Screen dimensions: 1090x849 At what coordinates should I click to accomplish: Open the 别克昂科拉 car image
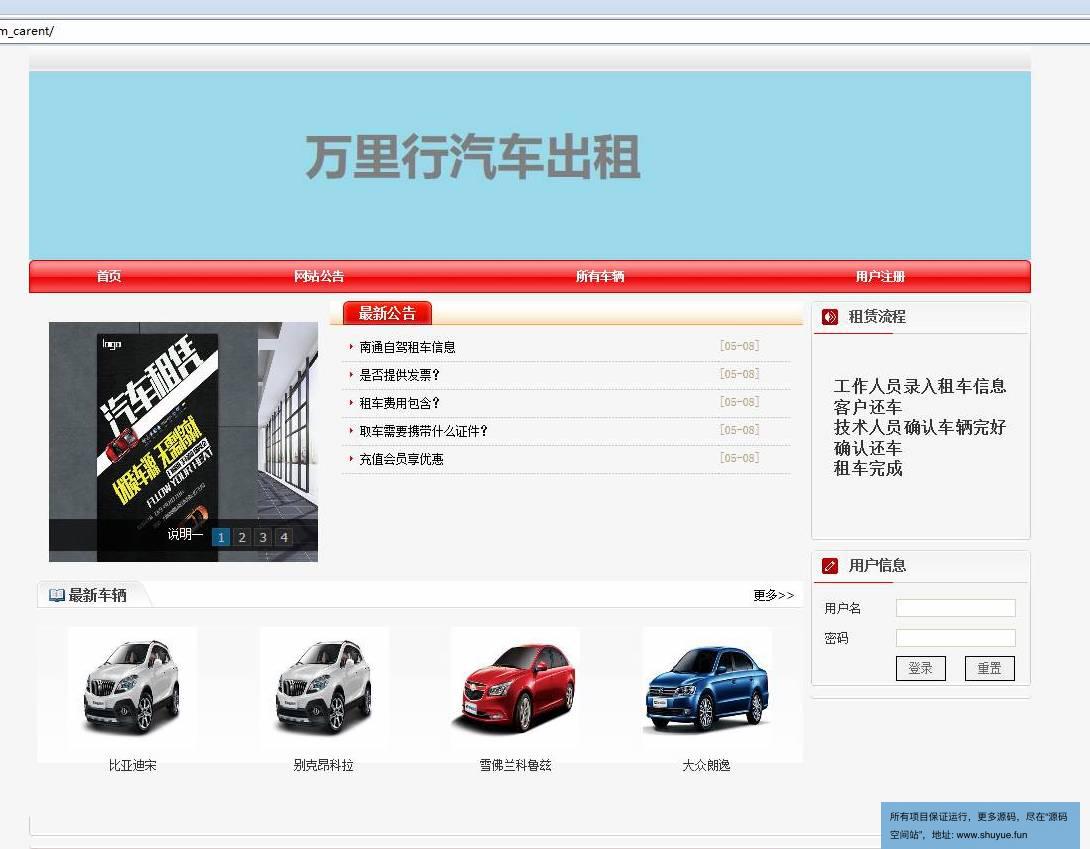324,688
